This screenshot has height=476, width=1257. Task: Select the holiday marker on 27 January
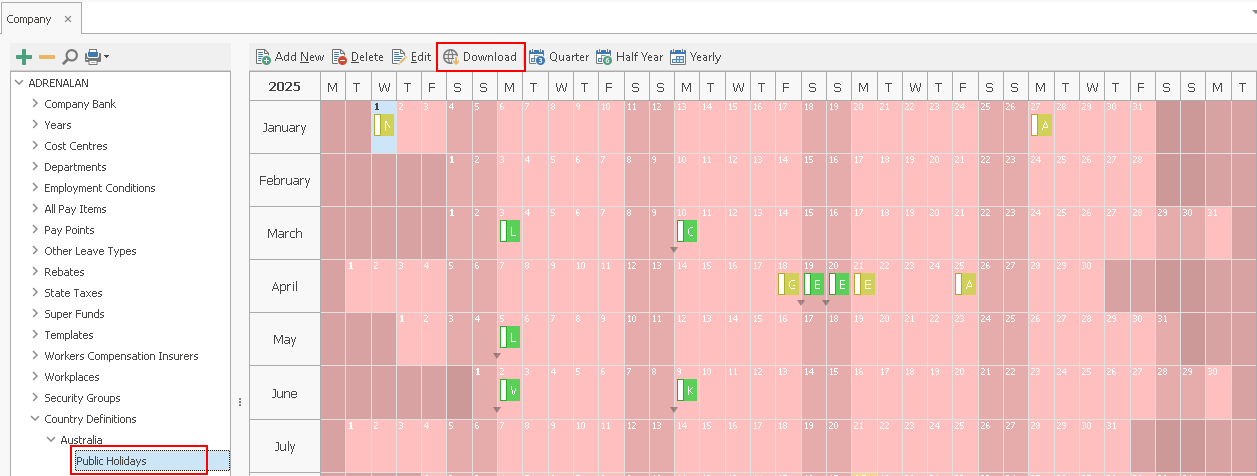[x=1041, y=125]
